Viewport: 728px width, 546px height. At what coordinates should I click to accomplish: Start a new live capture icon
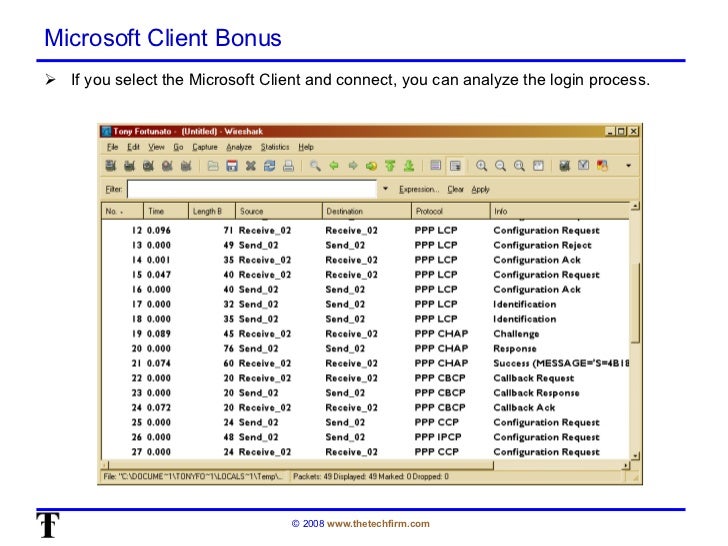tap(148, 166)
